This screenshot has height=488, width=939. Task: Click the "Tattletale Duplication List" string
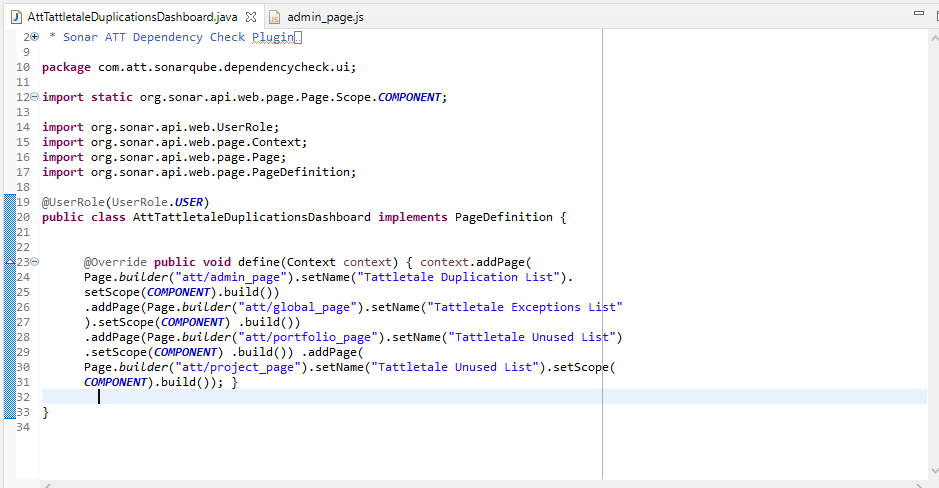459,277
